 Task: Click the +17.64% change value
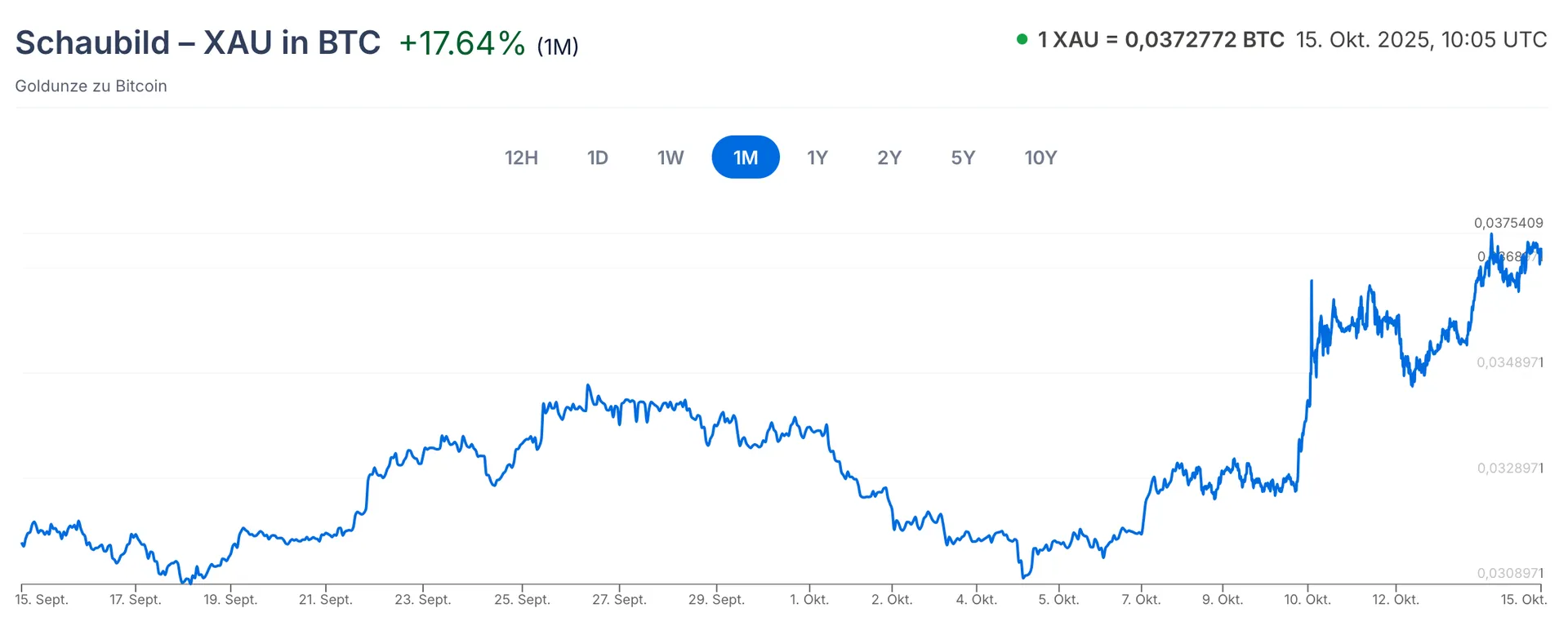tap(461, 43)
